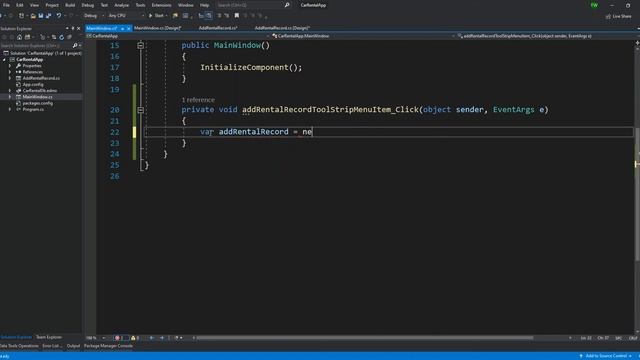Click the Live Share button
This screenshot has height=360, width=640.
pos(618,16)
